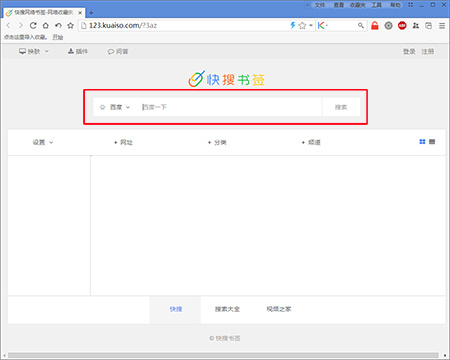Click the 开始 link in the import favorites bar
Screen dimensions: 450x360
click(58, 37)
